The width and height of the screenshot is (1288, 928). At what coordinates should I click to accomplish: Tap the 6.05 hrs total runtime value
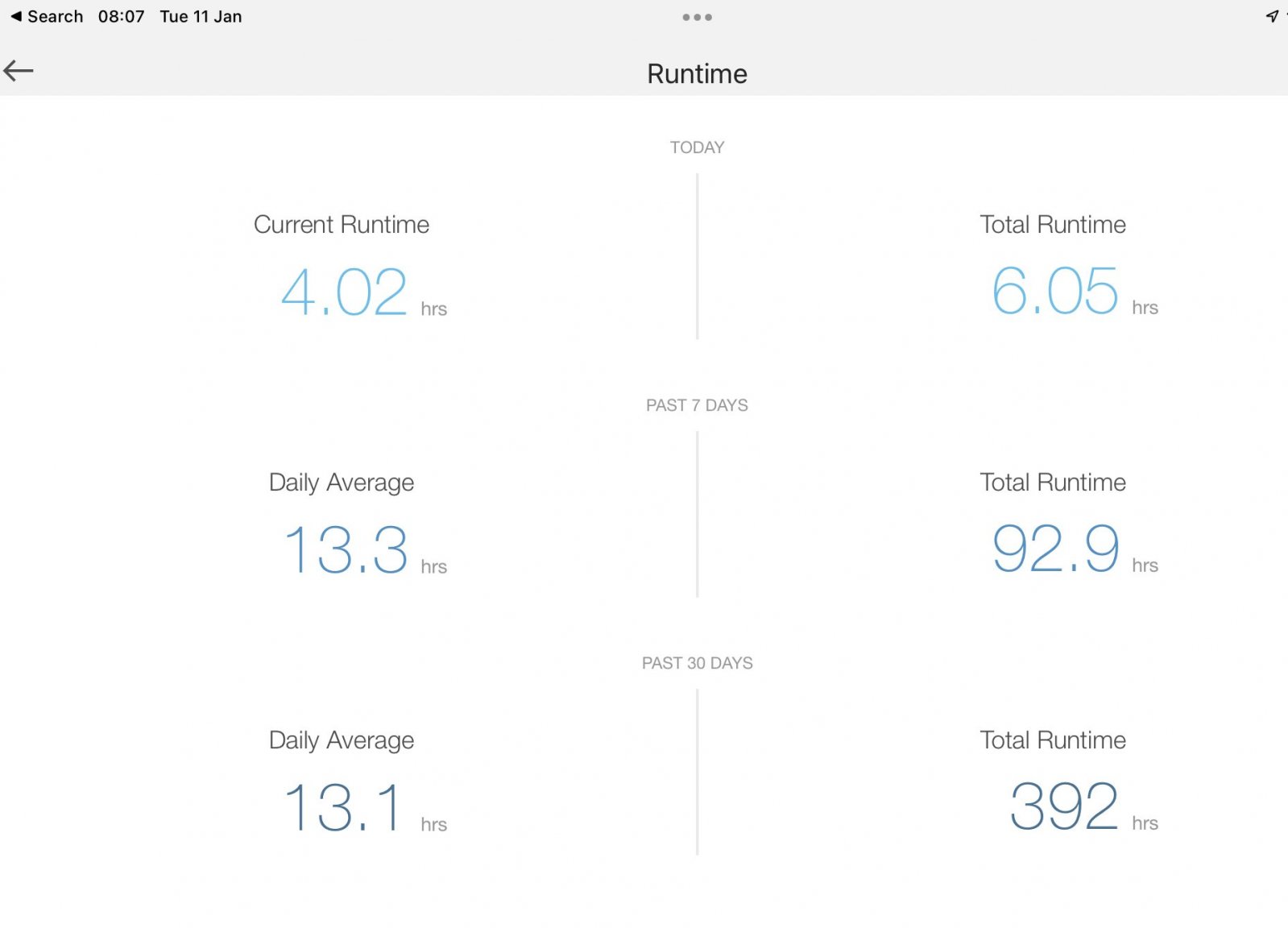[x=1075, y=291]
